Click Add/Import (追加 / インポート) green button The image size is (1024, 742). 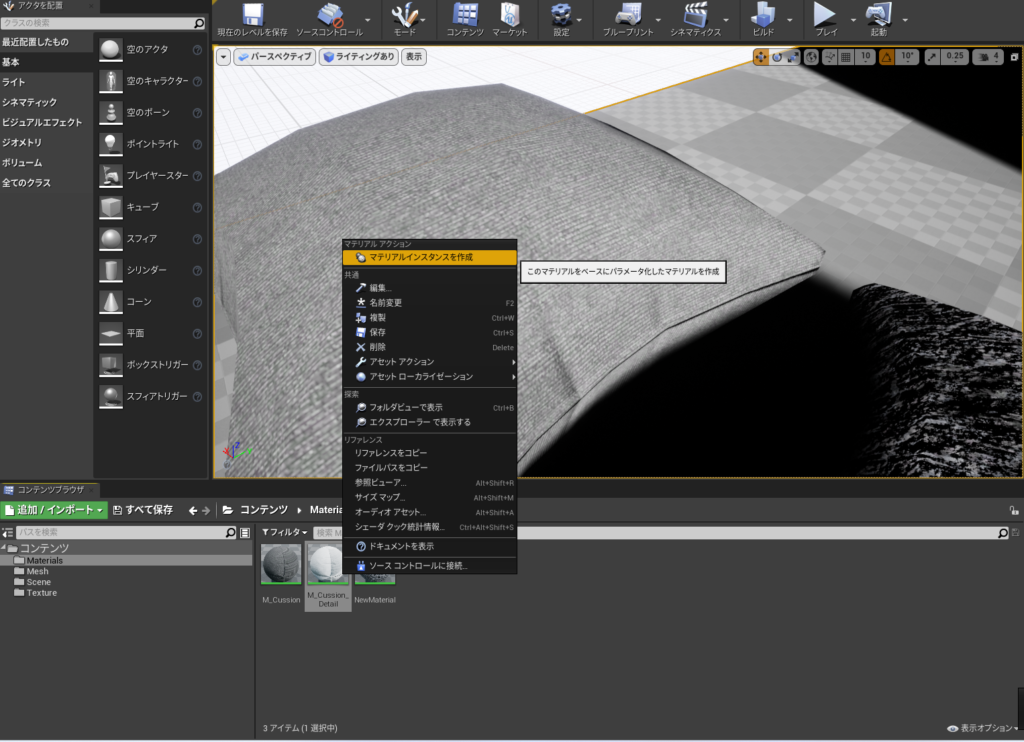click(x=54, y=510)
